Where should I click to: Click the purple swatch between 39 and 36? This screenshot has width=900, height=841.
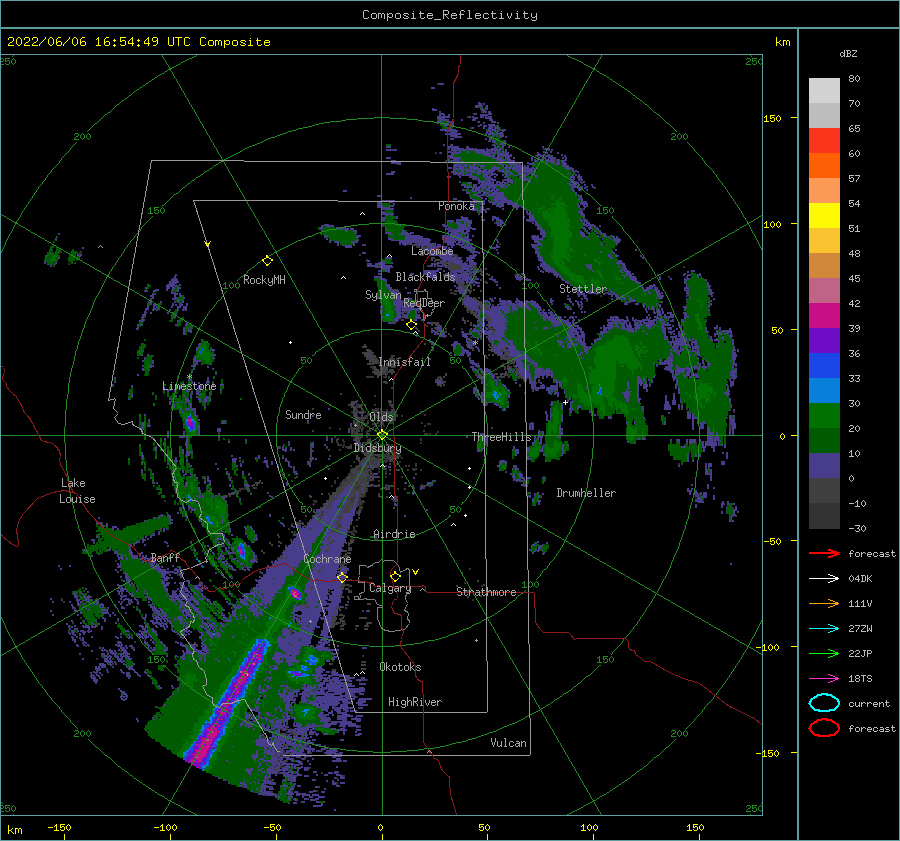824,340
